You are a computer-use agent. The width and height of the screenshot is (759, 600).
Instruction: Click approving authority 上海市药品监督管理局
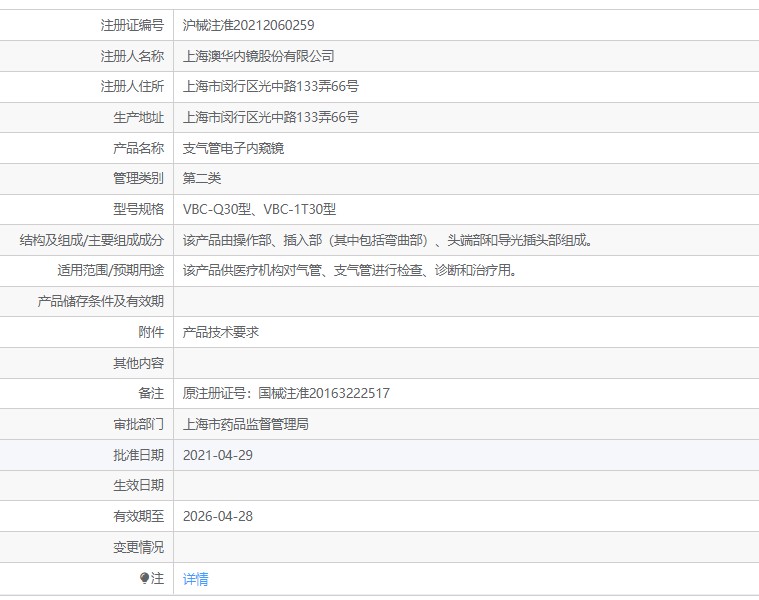pos(246,424)
